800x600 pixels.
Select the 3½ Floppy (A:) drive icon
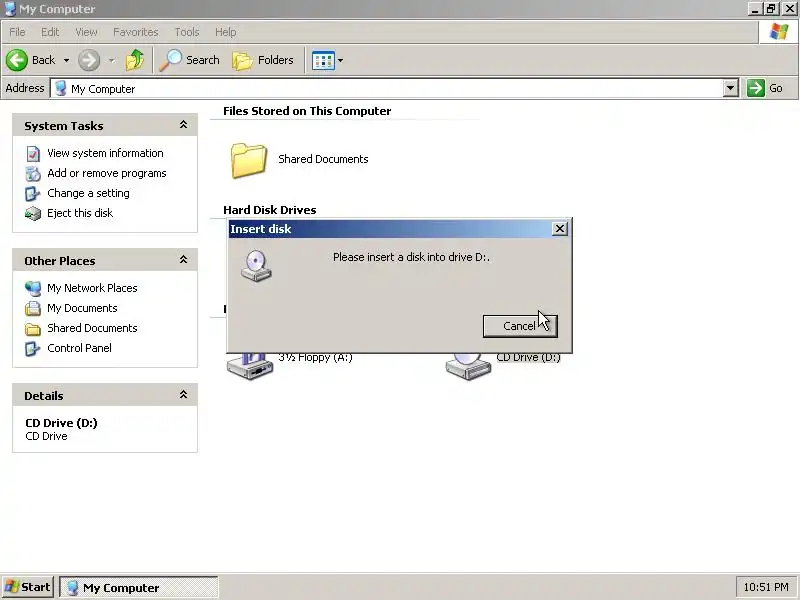click(x=249, y=366)
